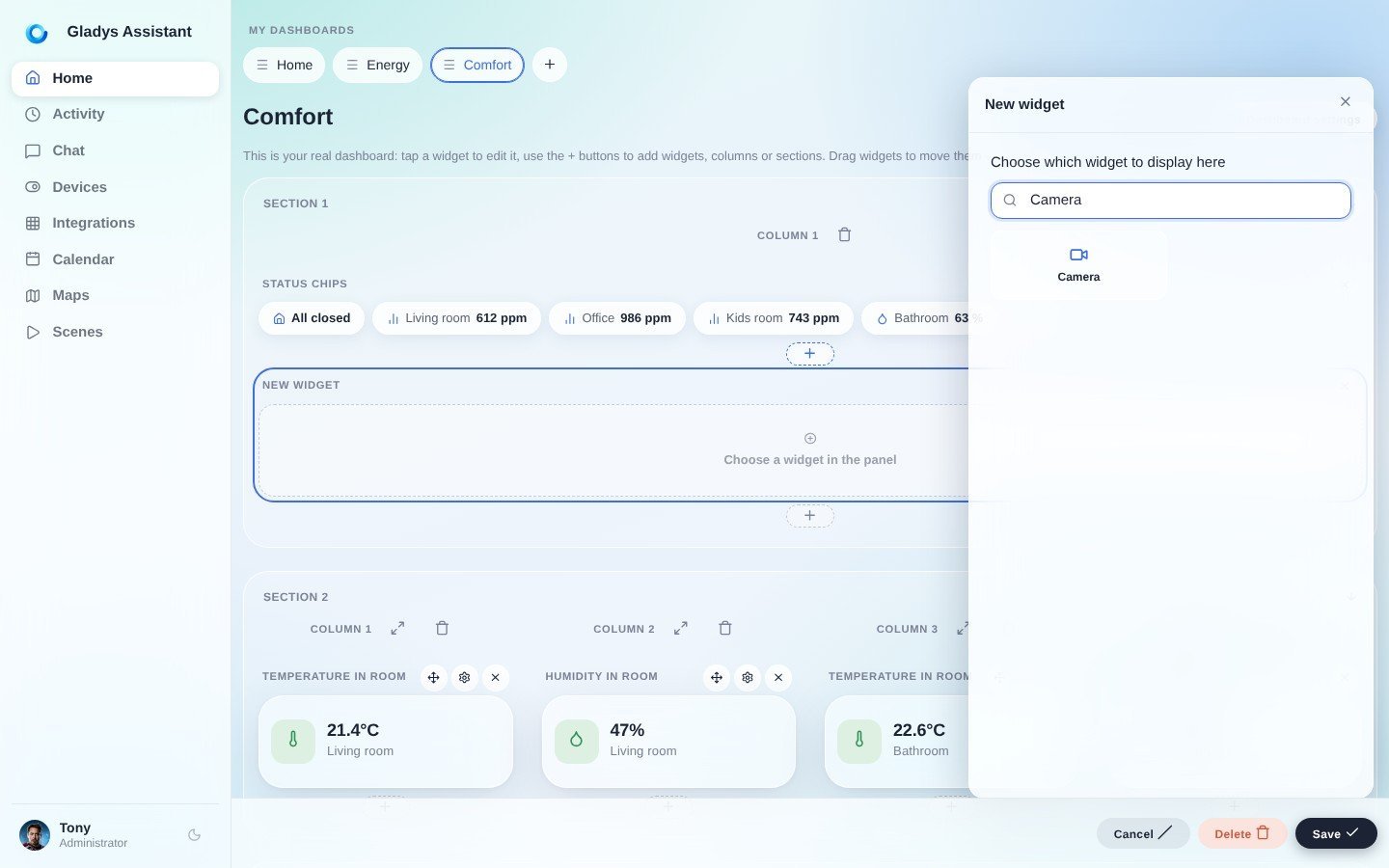This screenshot has width=1389, height=868.
Task: Click the widget search field
Action: point(1171,201)
